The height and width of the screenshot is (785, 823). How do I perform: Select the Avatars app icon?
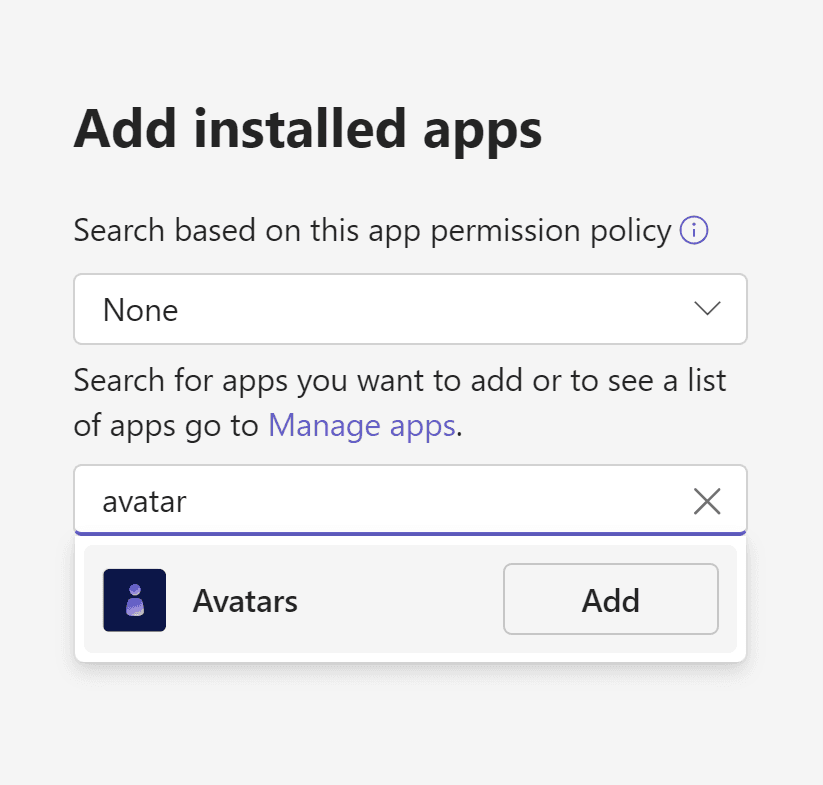(x=134, y=600)
